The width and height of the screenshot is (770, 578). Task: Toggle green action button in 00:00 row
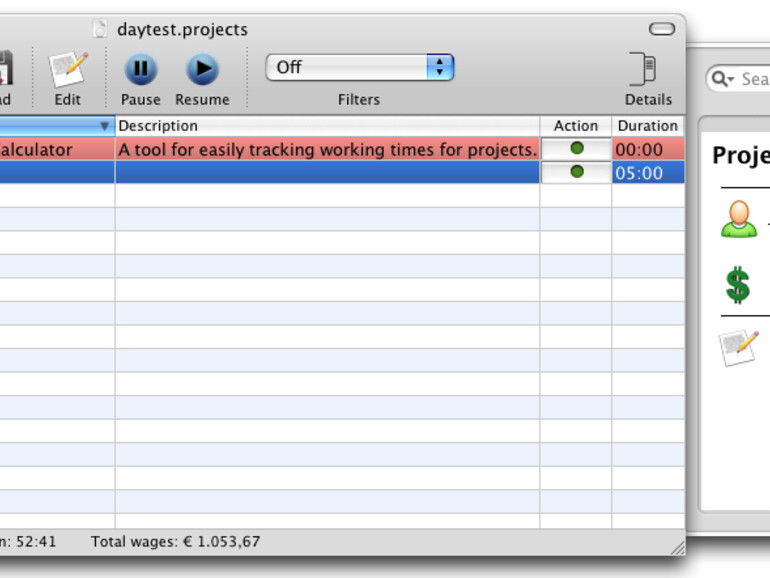(x=577, y=148)
